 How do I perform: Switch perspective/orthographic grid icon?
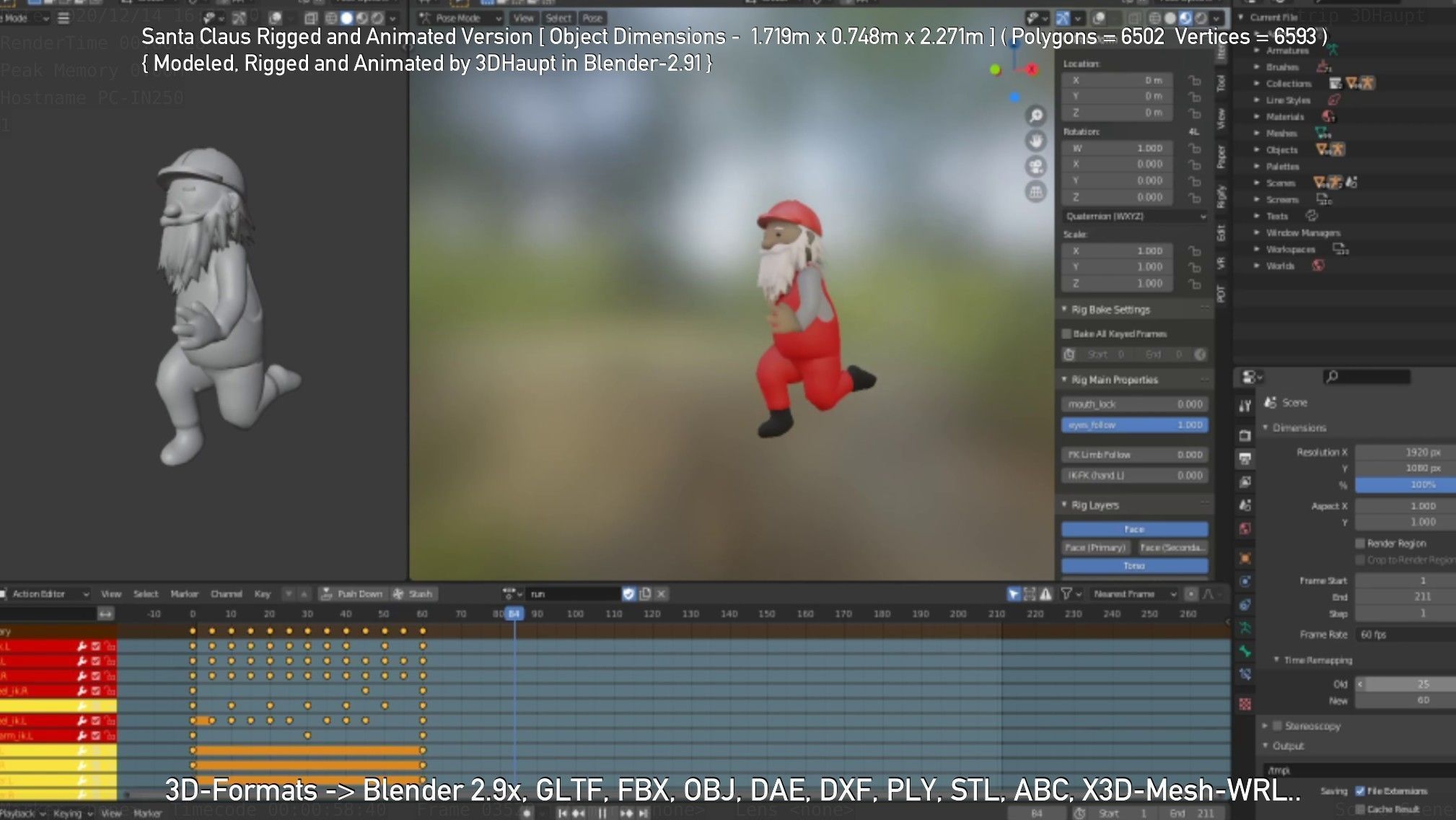pyautogui.click(x=1036, y=191)
